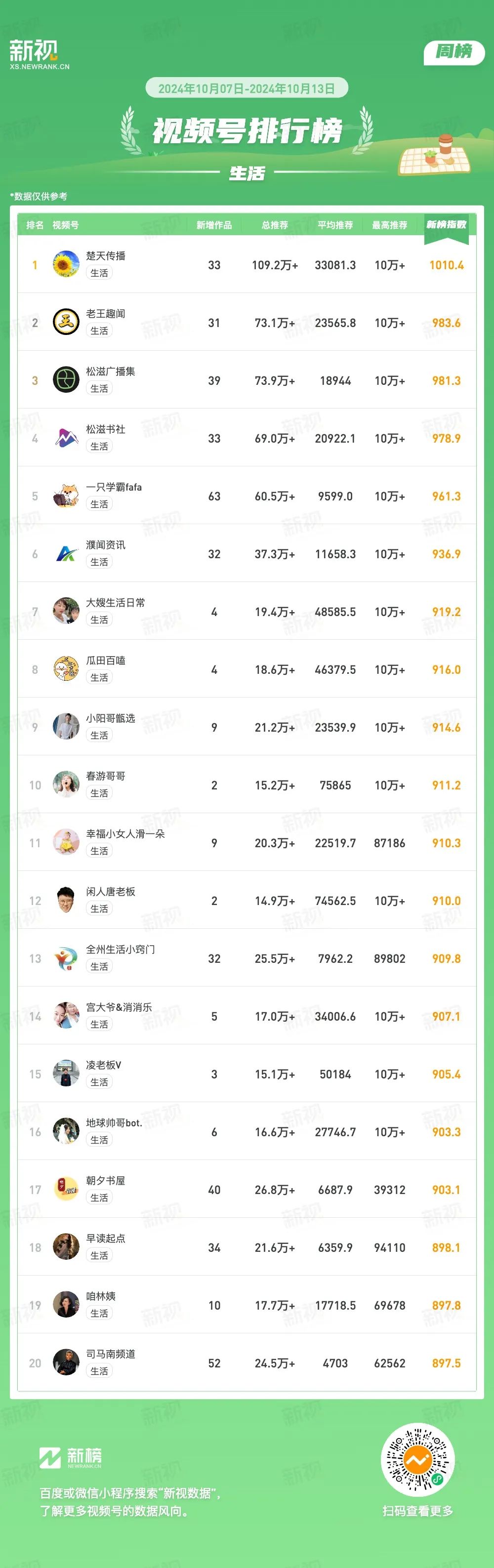Open 松滋广播集 dark green avatar
The image size is (494, 1568).
coord(66,380)
